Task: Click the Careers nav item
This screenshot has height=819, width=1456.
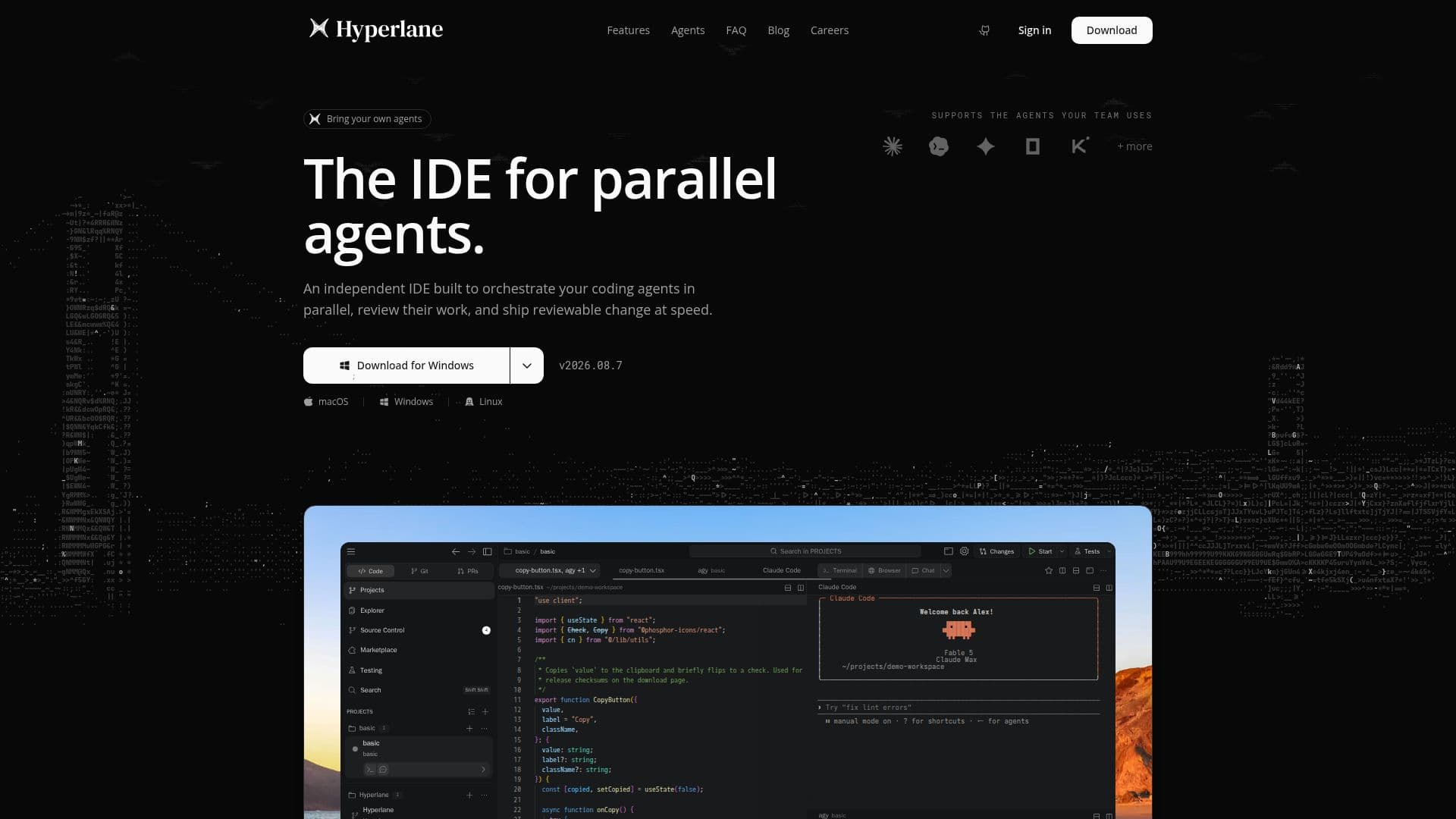Action: [830, 30]
